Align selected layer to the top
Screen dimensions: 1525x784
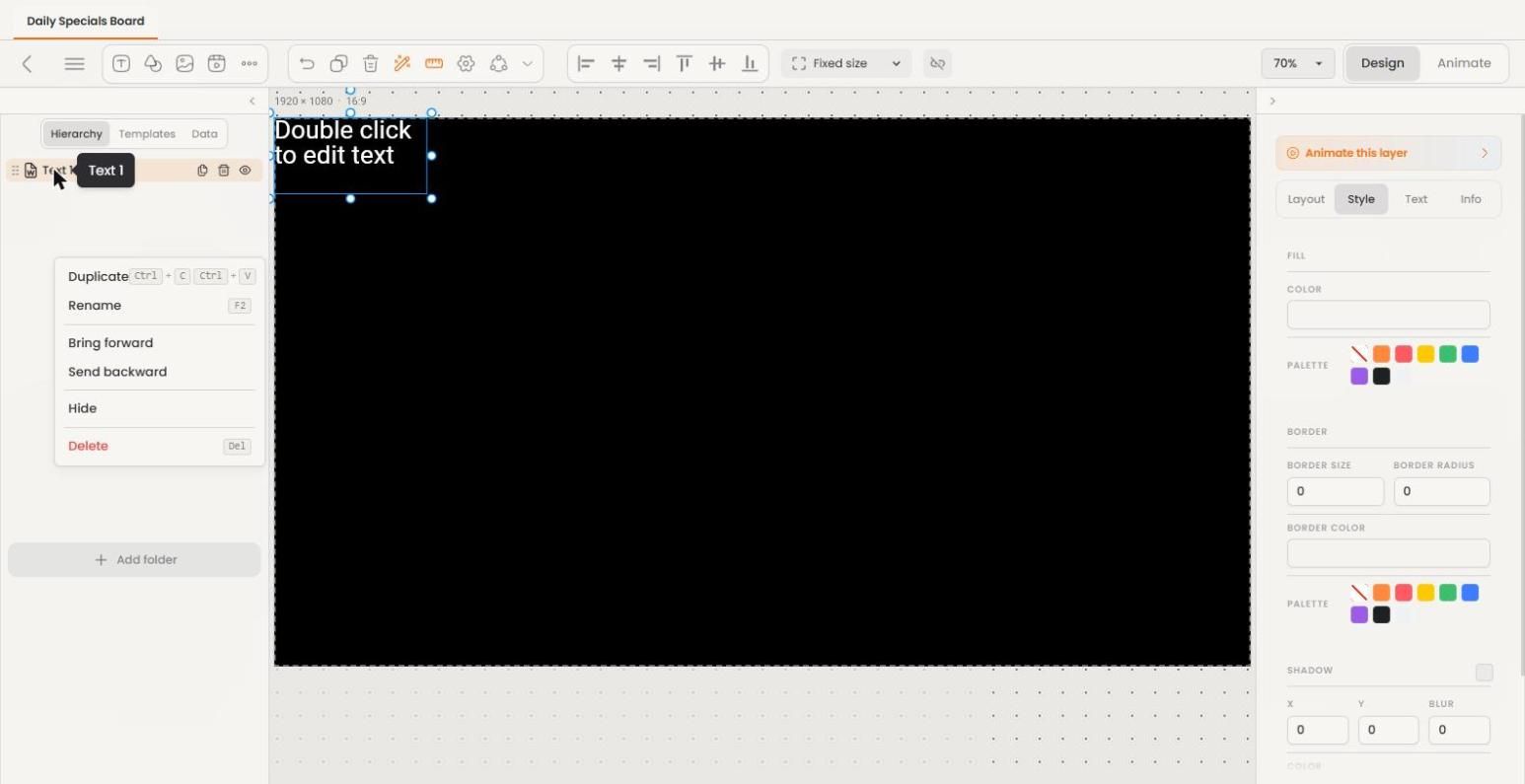[685, 63]
